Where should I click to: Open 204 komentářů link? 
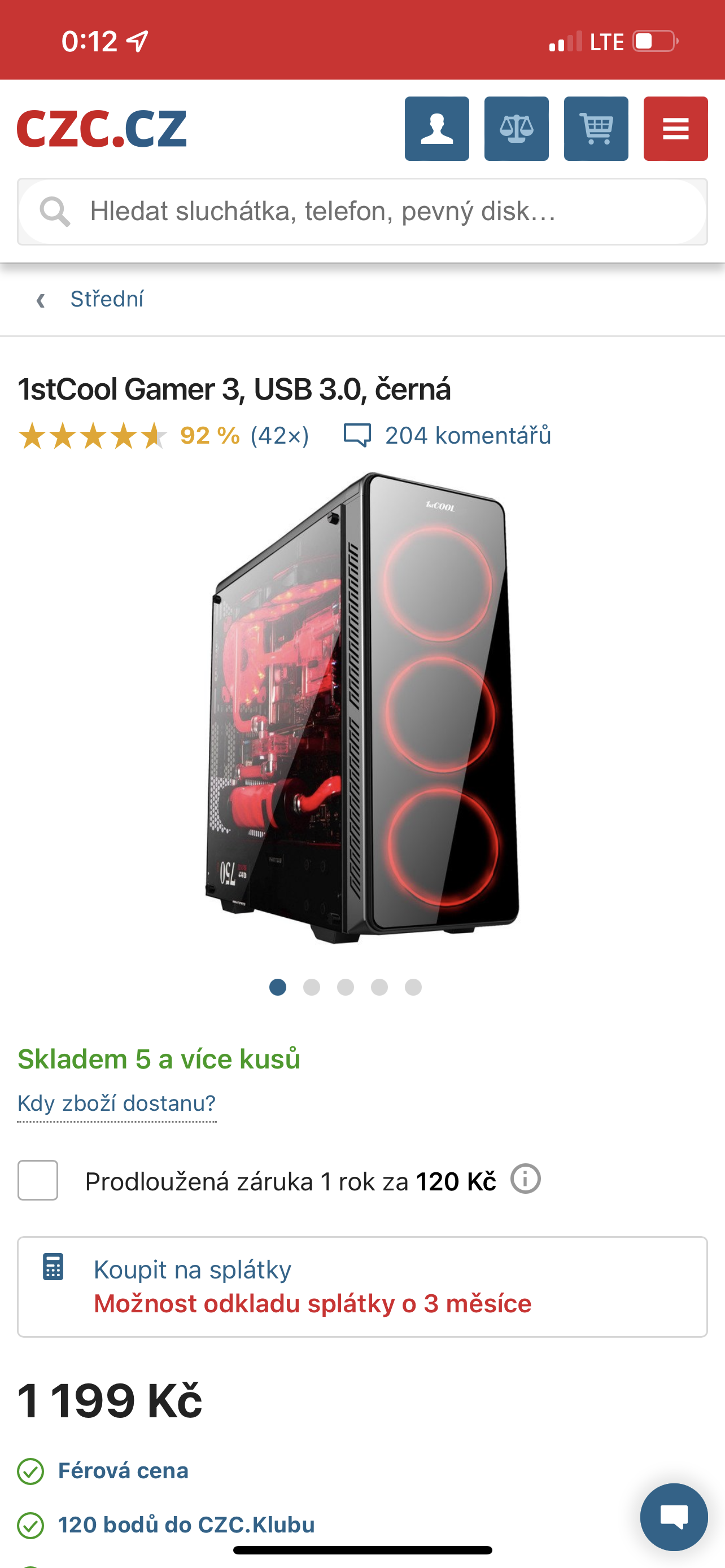pyautogui.click(x=468, y=436)
